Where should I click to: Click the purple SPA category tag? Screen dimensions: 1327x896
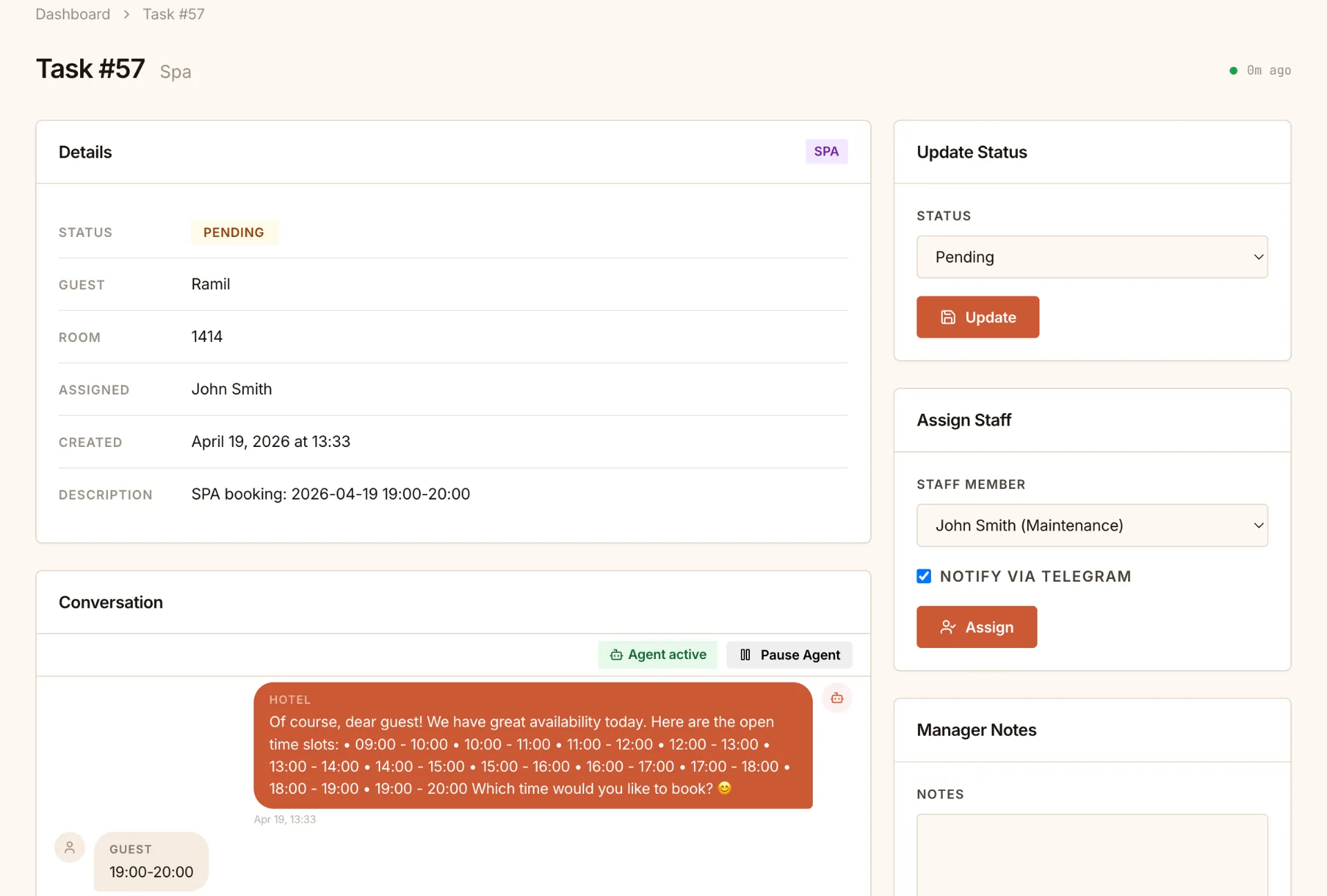click(826, 152)
